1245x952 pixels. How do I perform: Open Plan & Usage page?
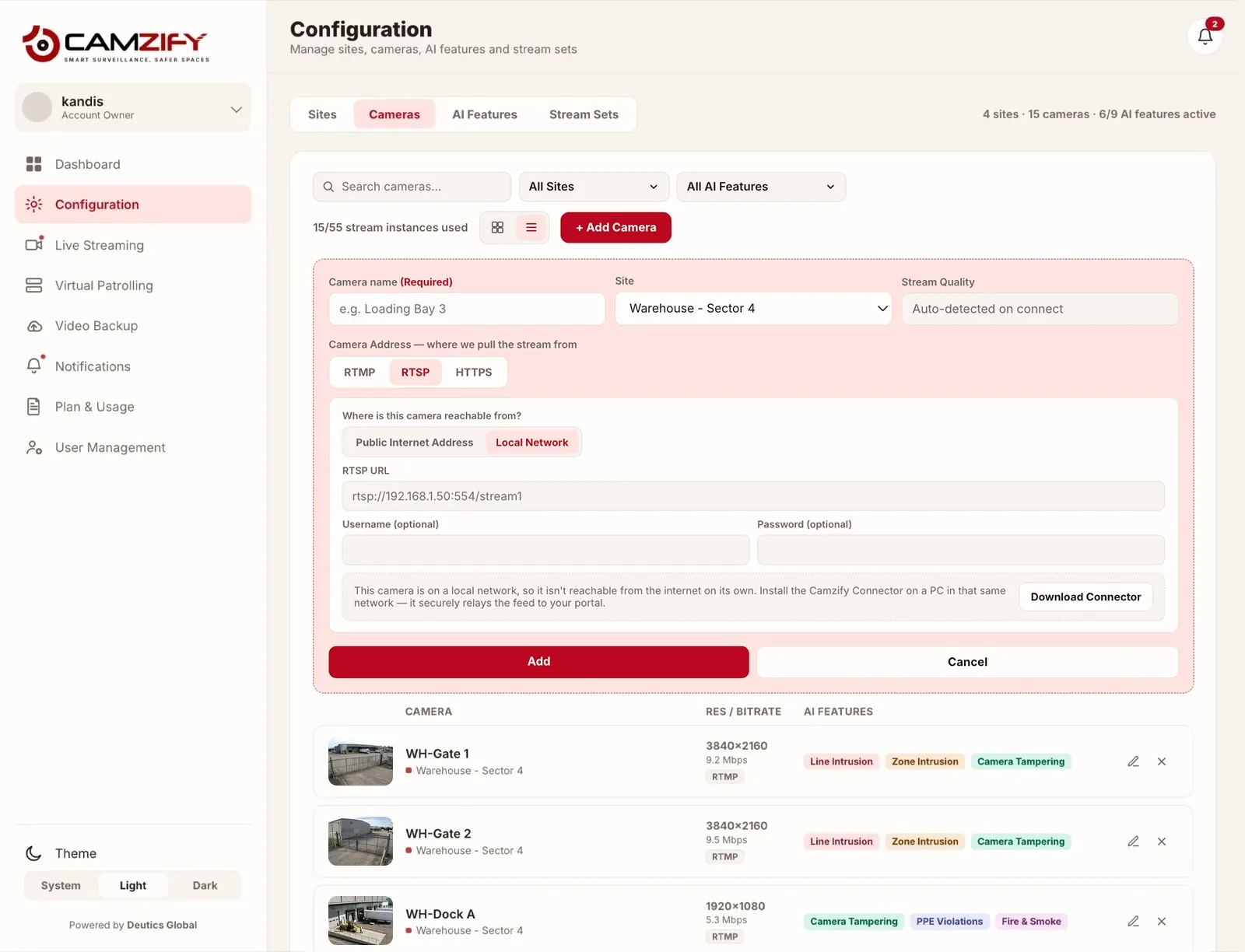pyautogui.click(x=133, y=407)
